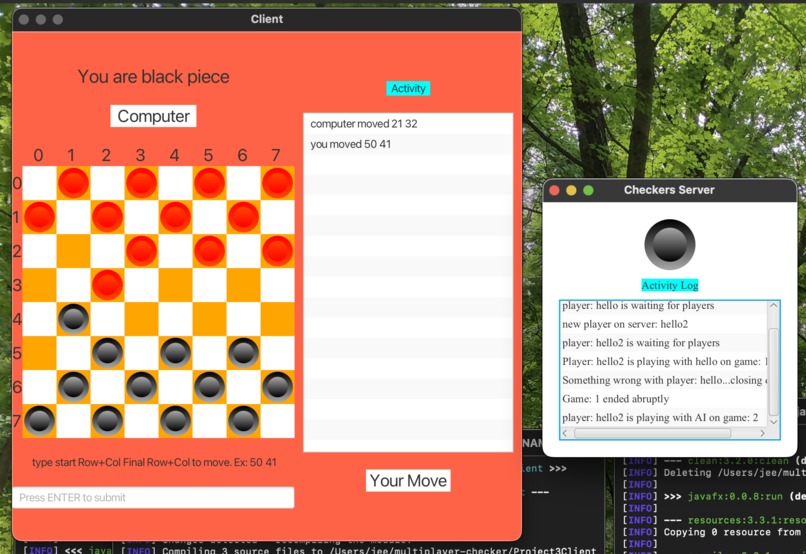Click the red piece at row 1 column 4

click(175, 217)
